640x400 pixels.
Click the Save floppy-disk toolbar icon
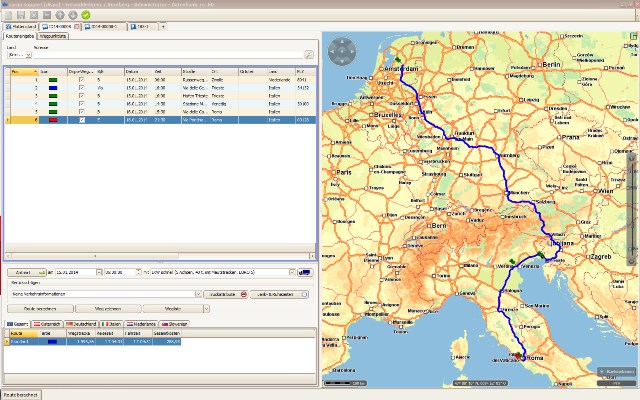coord(21,16)
